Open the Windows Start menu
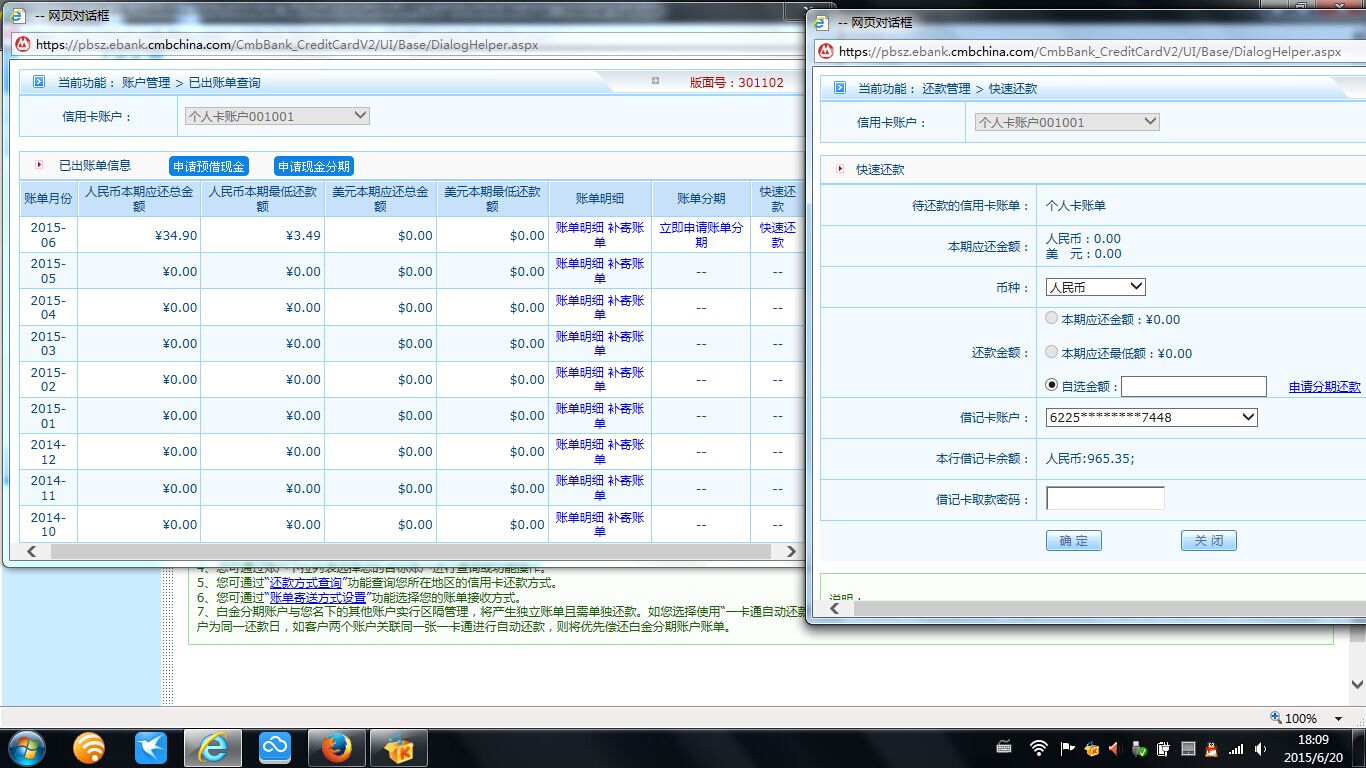This screenshot has height=768, width=1366. pyautogui.click(x=27, y=747)
